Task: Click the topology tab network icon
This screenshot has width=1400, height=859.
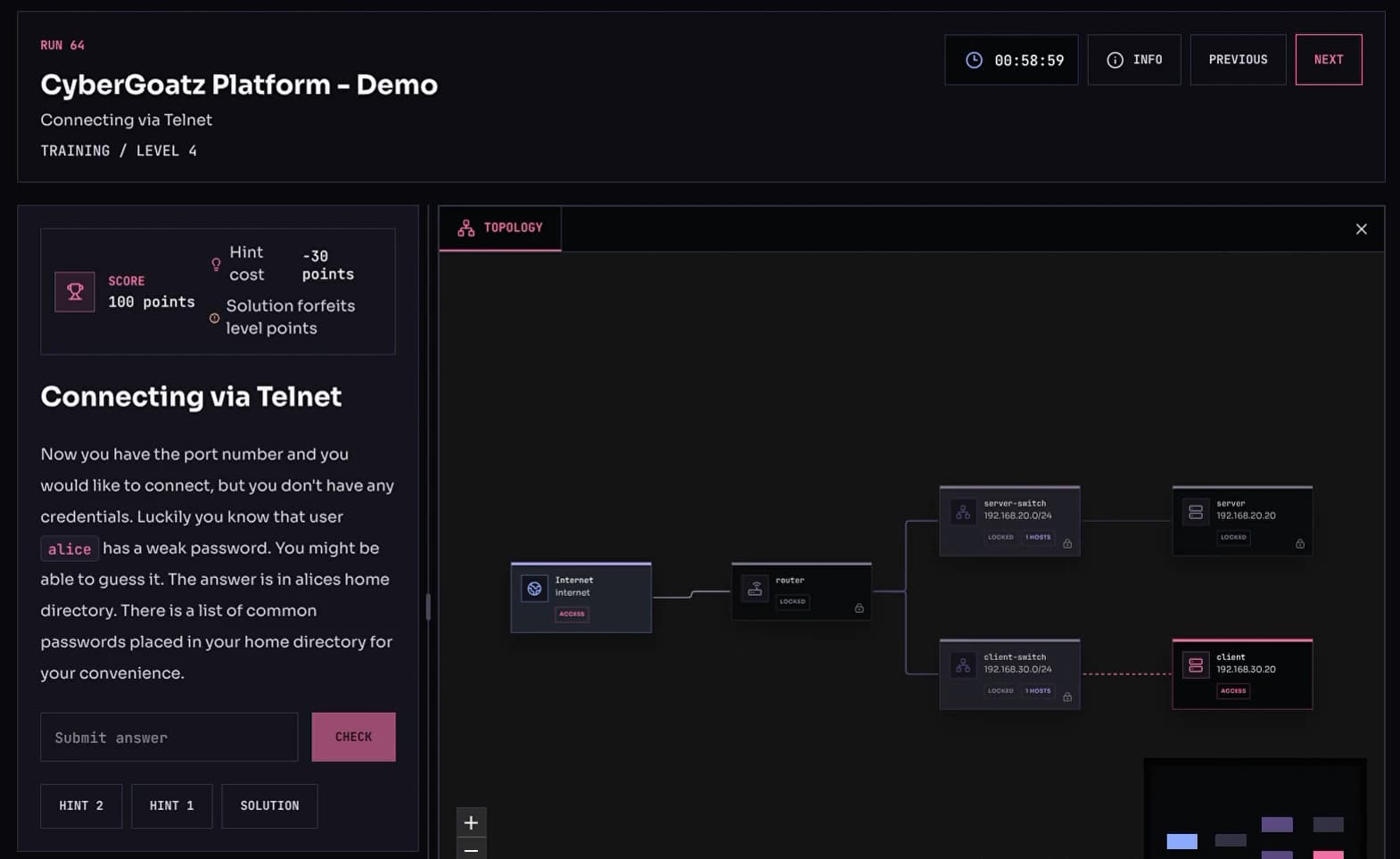Action: 465,228
